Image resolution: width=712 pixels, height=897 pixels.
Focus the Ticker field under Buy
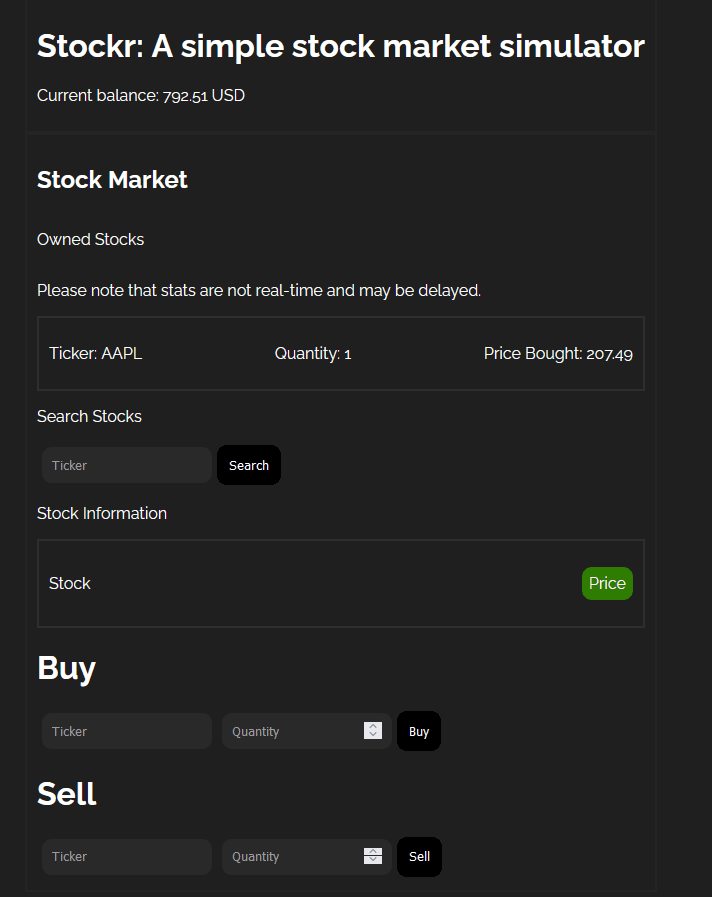coord(126,731)
